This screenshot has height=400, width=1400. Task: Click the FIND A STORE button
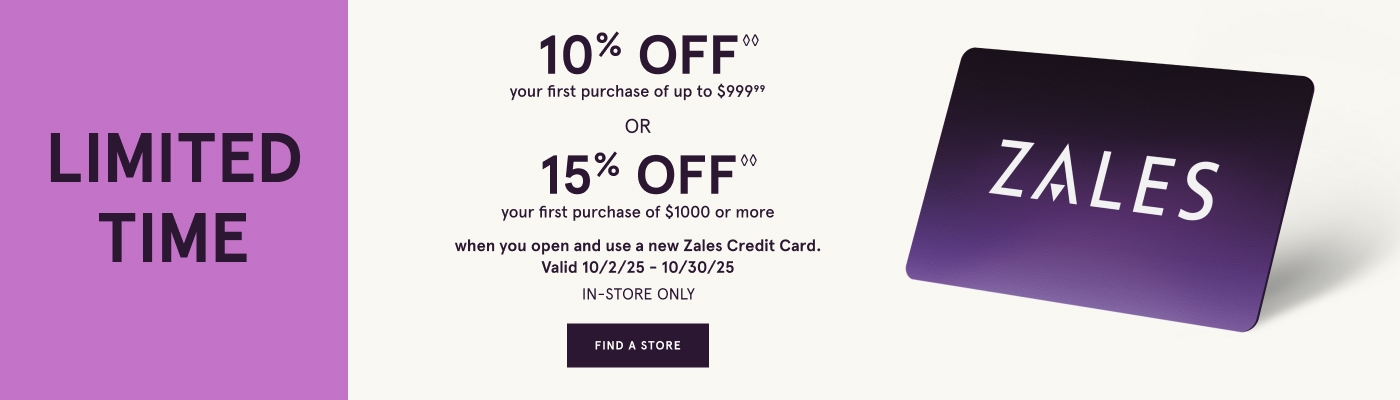pos(637,345)
